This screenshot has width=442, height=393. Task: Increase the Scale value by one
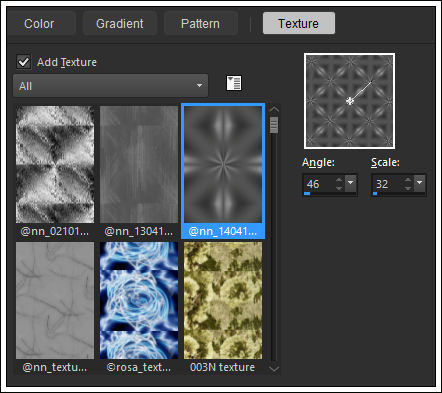click(x=408, y=180)
